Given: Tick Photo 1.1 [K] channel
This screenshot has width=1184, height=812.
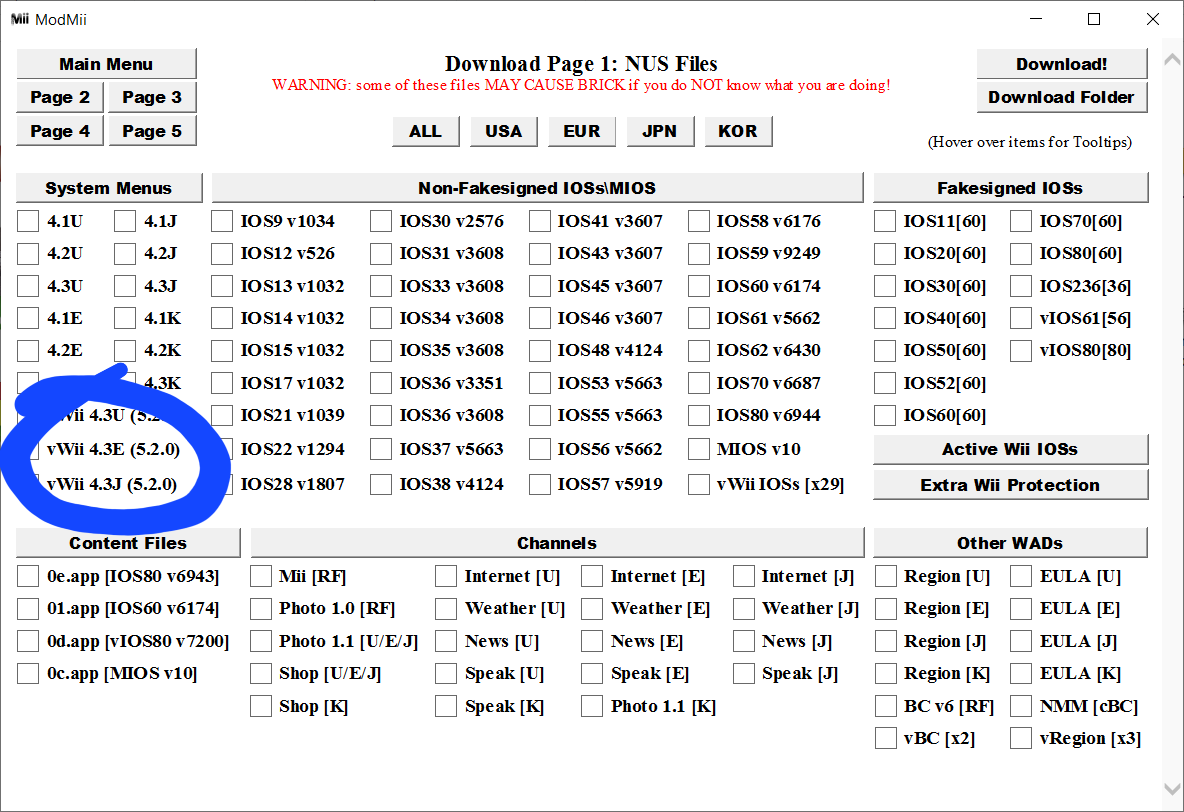Looking at the screenshot, I should [x=591, y=706].
